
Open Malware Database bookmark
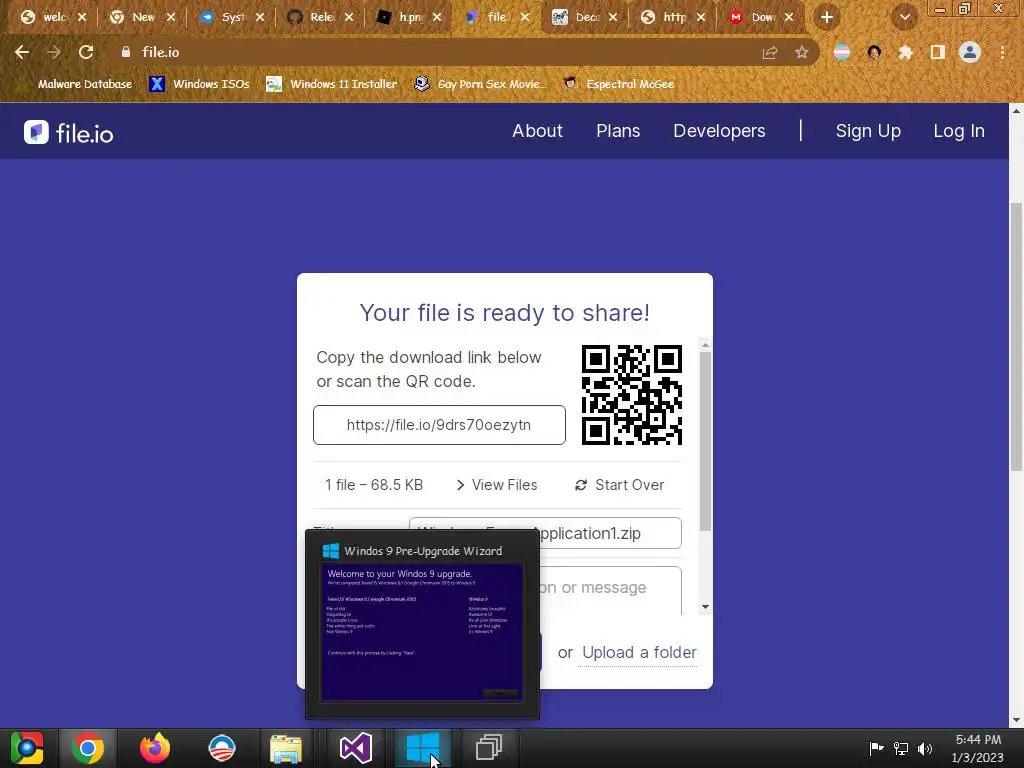[75, 84]
